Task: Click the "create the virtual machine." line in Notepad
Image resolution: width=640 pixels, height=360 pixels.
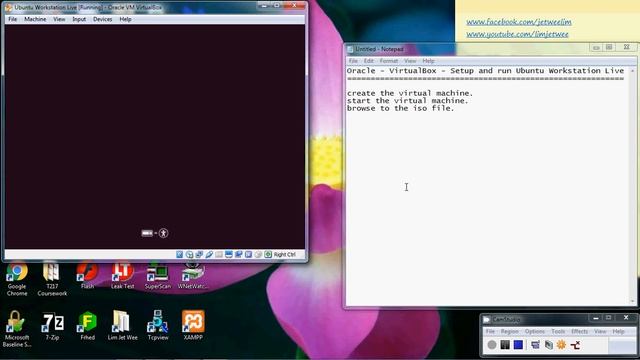Action: pos(410,93)
